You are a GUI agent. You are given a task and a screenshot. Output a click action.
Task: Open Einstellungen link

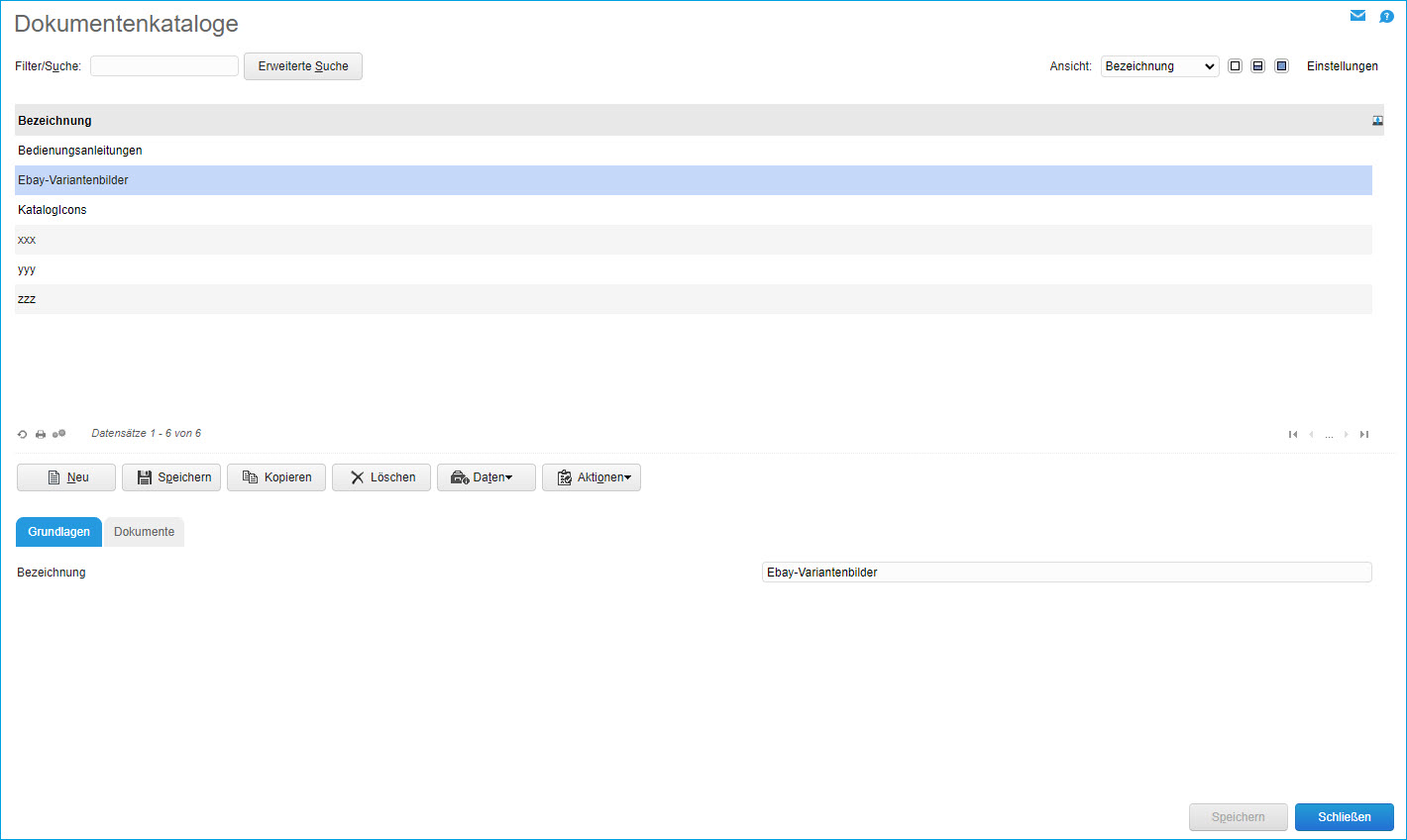click(x=1343, y=66)
